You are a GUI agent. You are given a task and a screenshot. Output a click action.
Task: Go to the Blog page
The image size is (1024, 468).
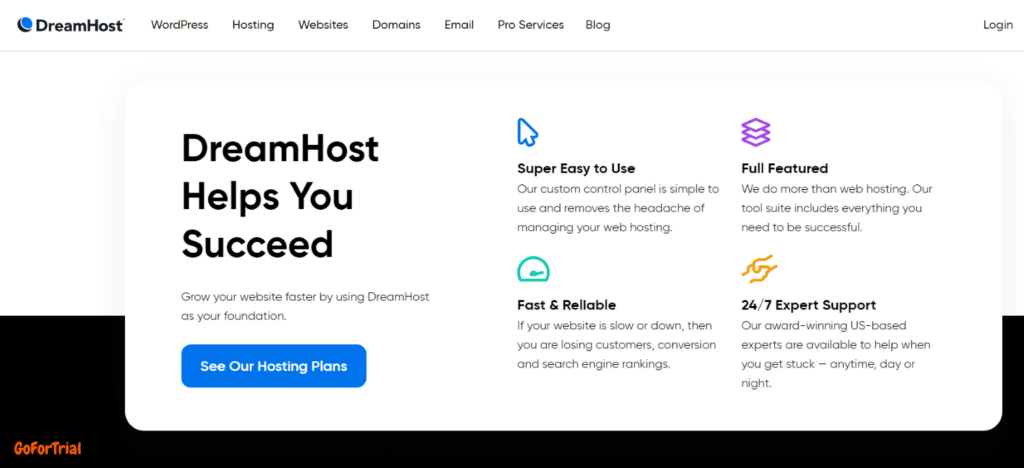pyautogui.click(x=598, y=25)
